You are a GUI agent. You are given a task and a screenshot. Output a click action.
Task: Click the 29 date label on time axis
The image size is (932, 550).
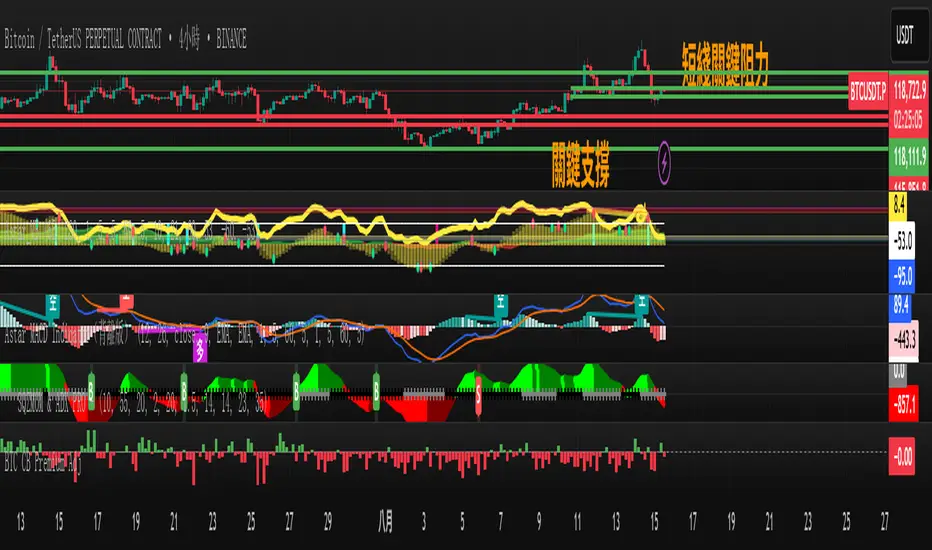tap(328, 522)
